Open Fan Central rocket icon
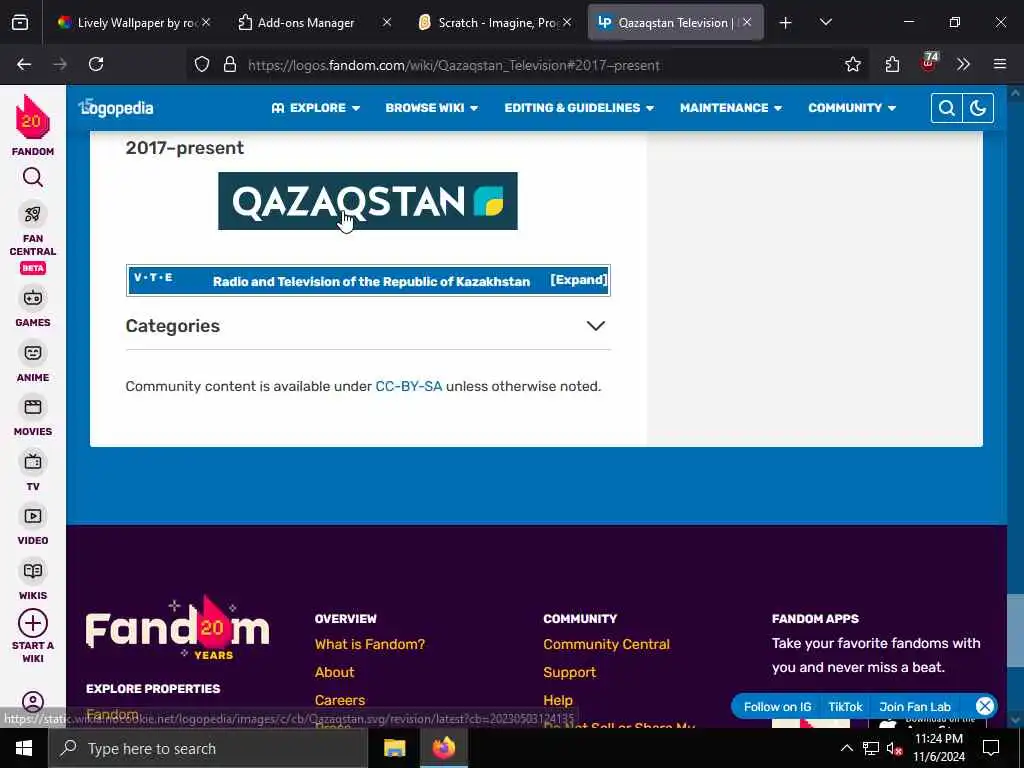The width and height of the screenshot is (1024, 768). 33,214
